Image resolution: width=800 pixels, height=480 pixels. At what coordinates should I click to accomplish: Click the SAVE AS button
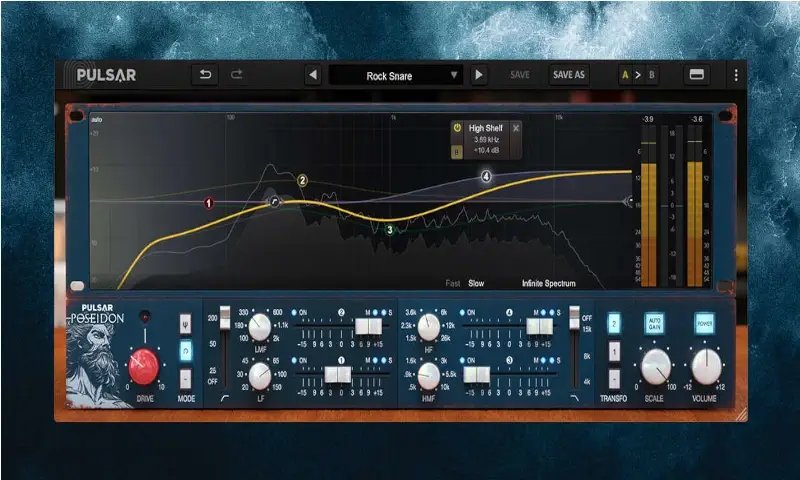coord(569,74)
